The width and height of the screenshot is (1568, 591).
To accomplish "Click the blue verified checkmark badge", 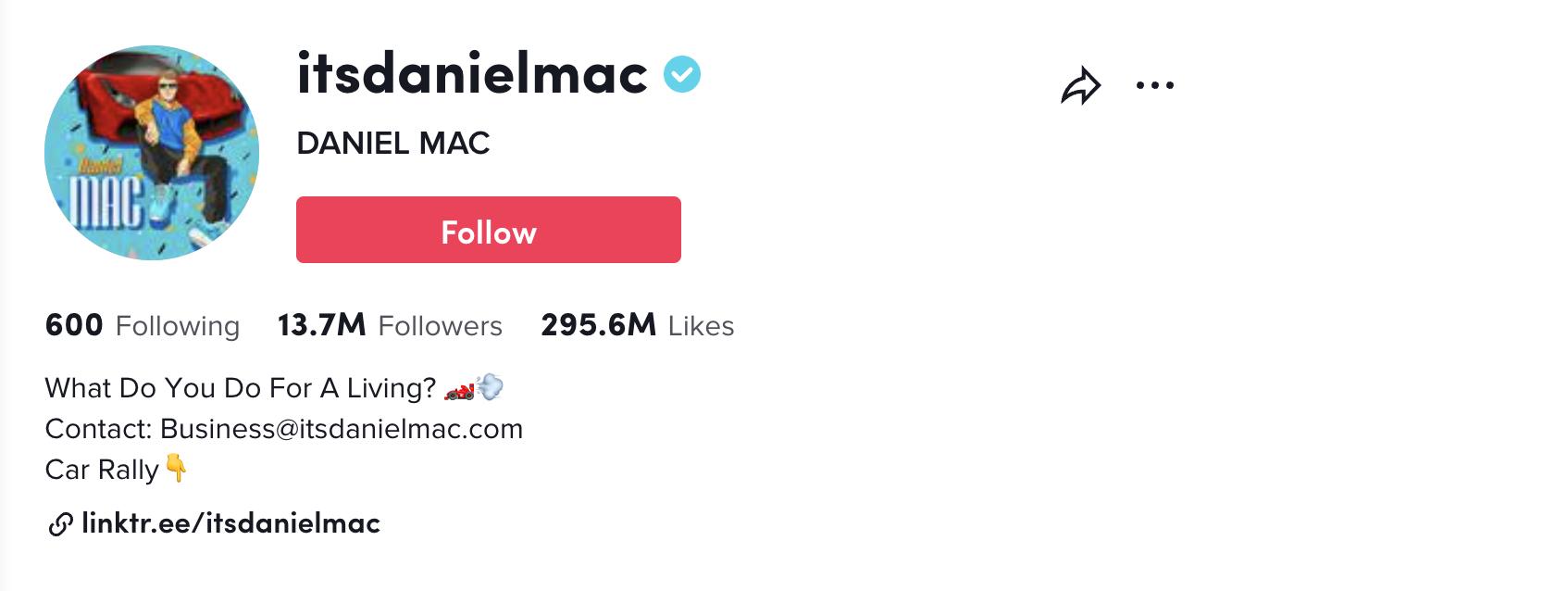I will [682, 74].
